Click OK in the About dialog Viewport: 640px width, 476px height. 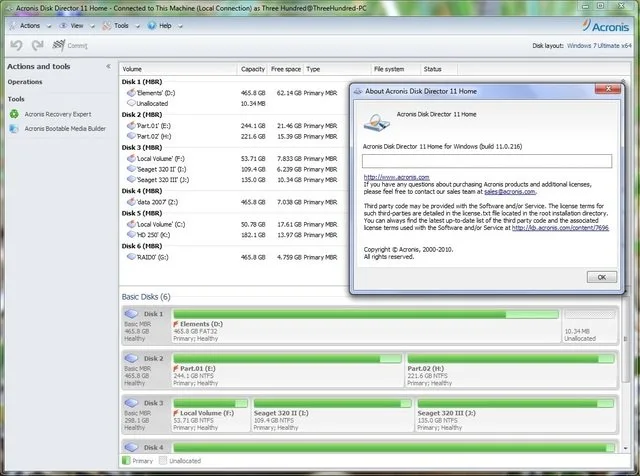[602, 277]
